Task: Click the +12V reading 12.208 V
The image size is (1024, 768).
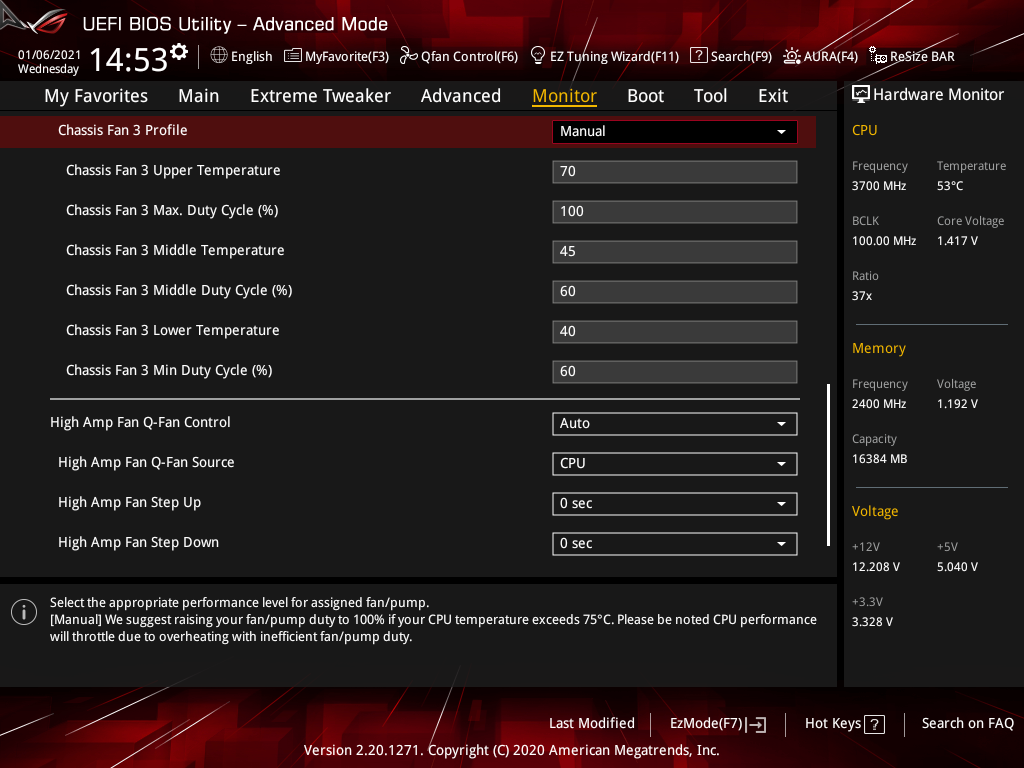Action: pos(875,566)
